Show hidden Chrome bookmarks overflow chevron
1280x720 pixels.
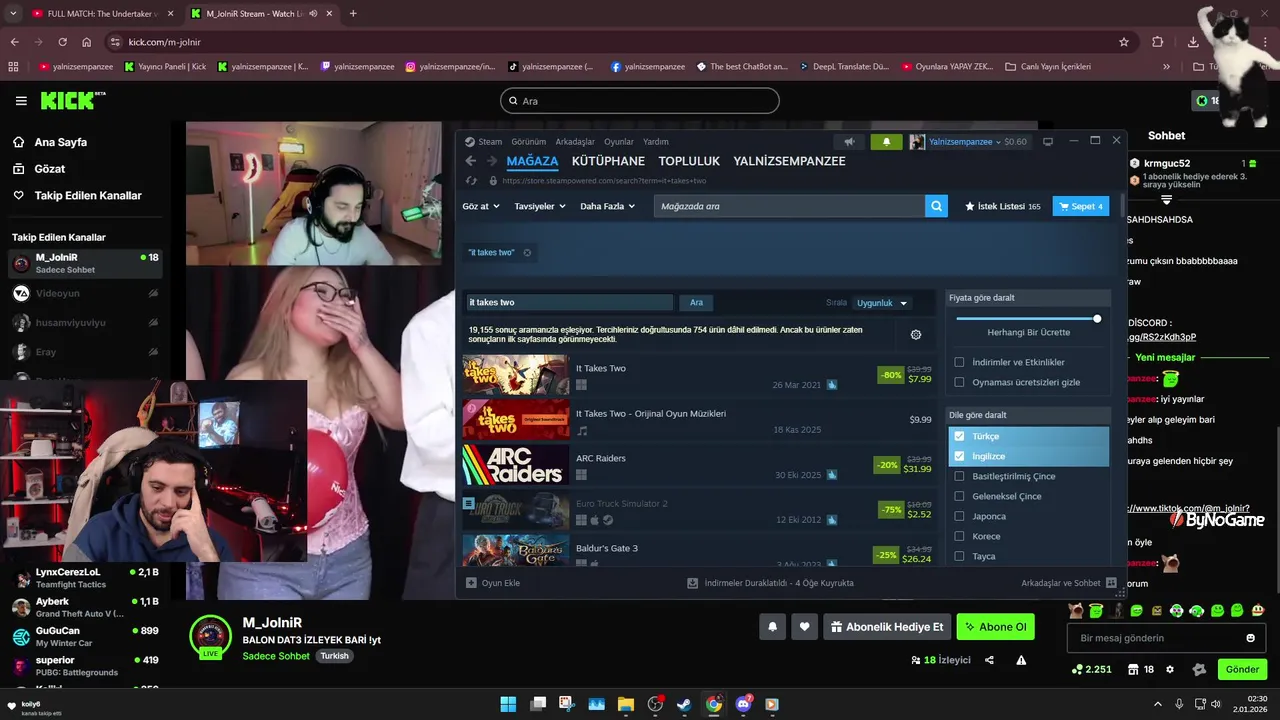pos(1166,67)
